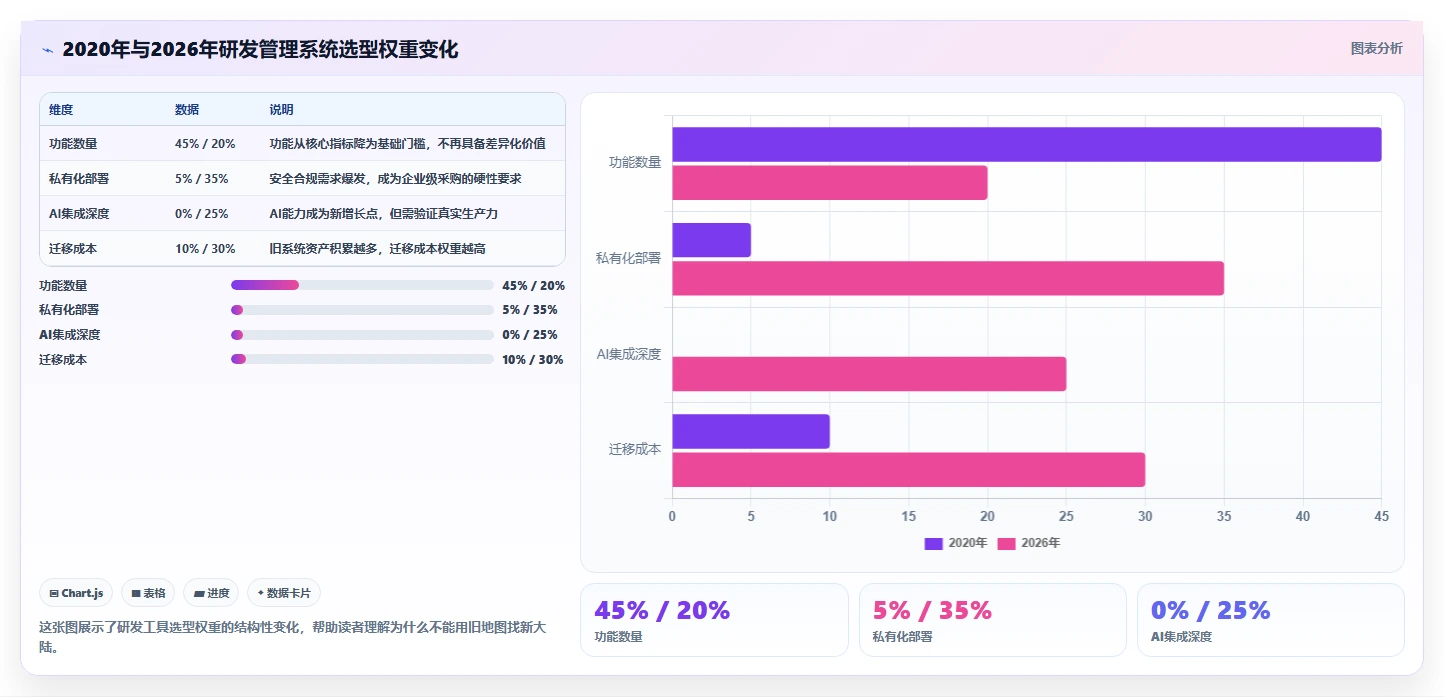
Task: Click the pink 2026 bar for 迁移成本
Action: pos(908,470)
